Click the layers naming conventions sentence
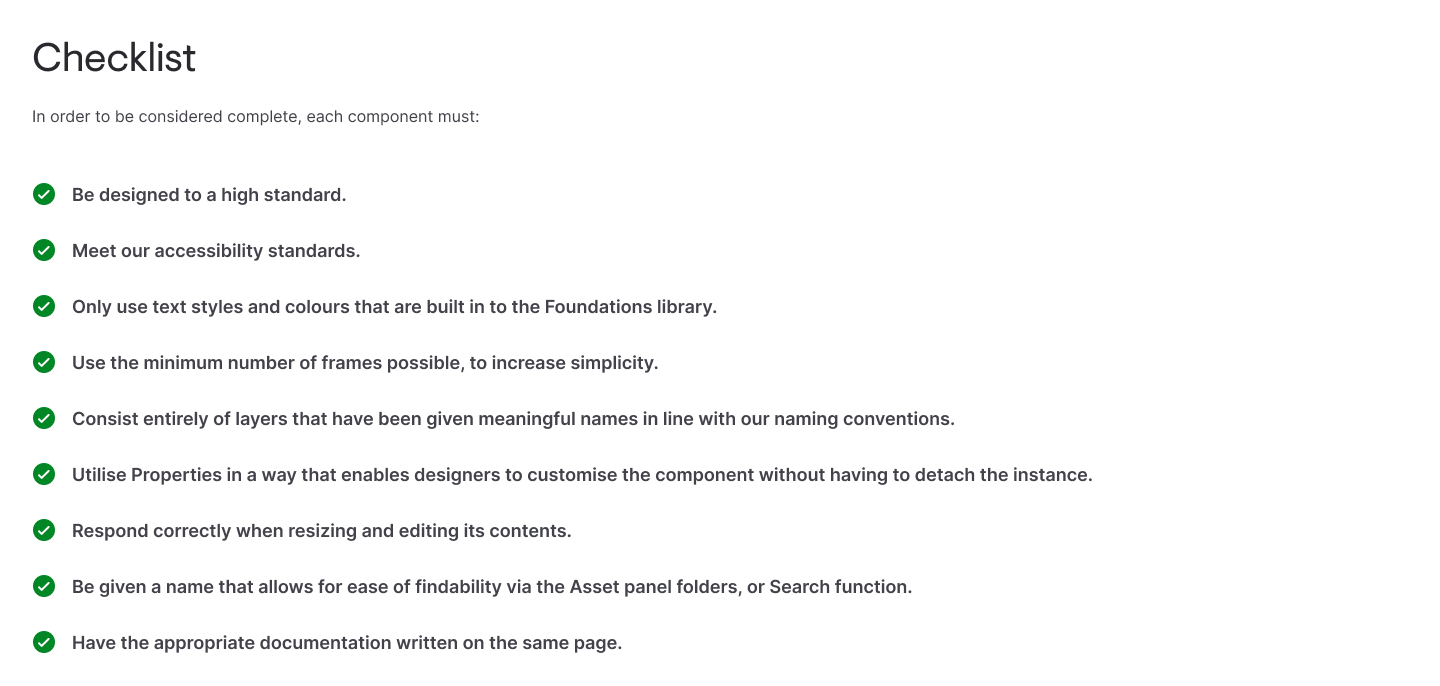This screenshot has height=686, width=1440. coord(513,419)
